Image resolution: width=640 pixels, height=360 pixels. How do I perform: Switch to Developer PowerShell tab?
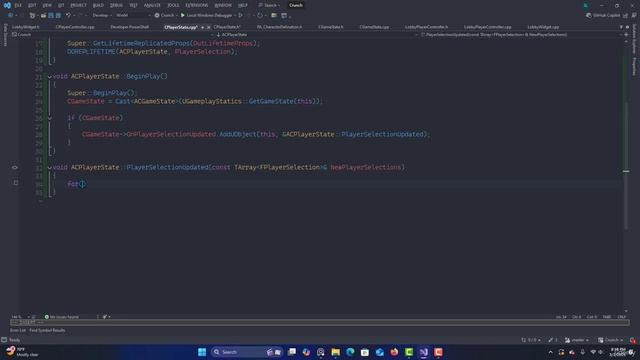point(130,27)
